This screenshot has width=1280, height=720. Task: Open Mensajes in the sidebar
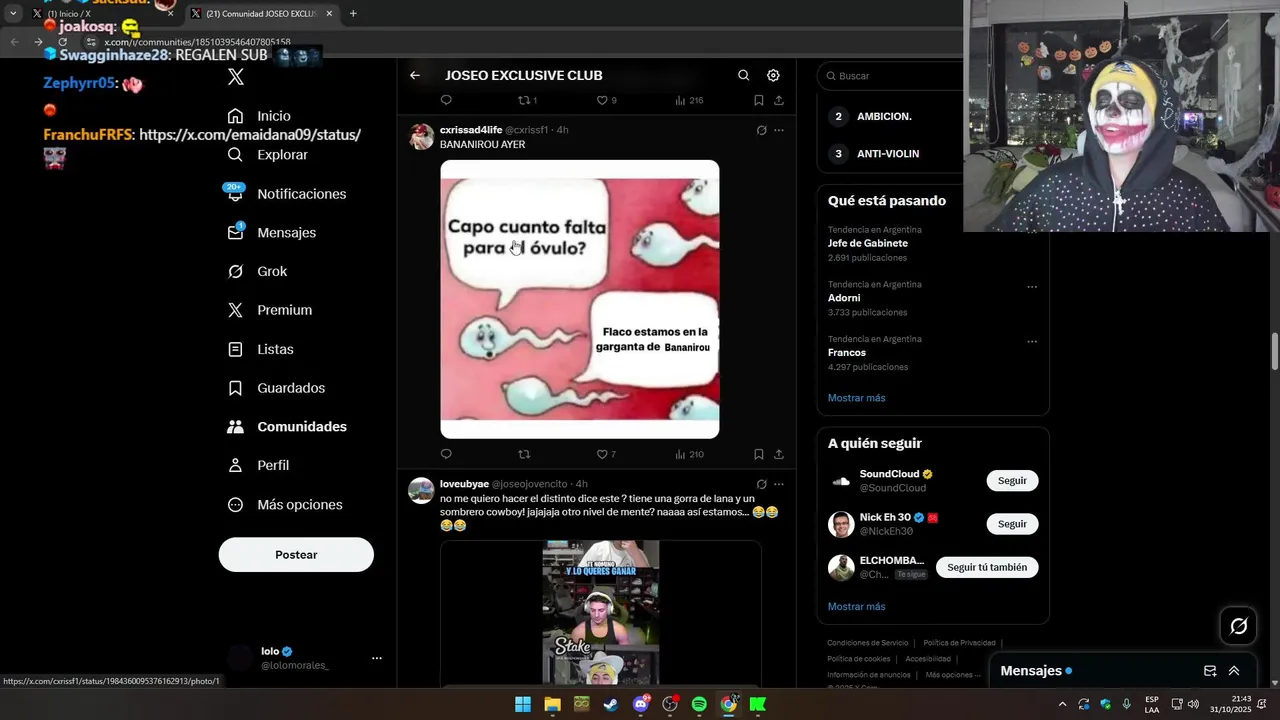(x=271, y=232)
